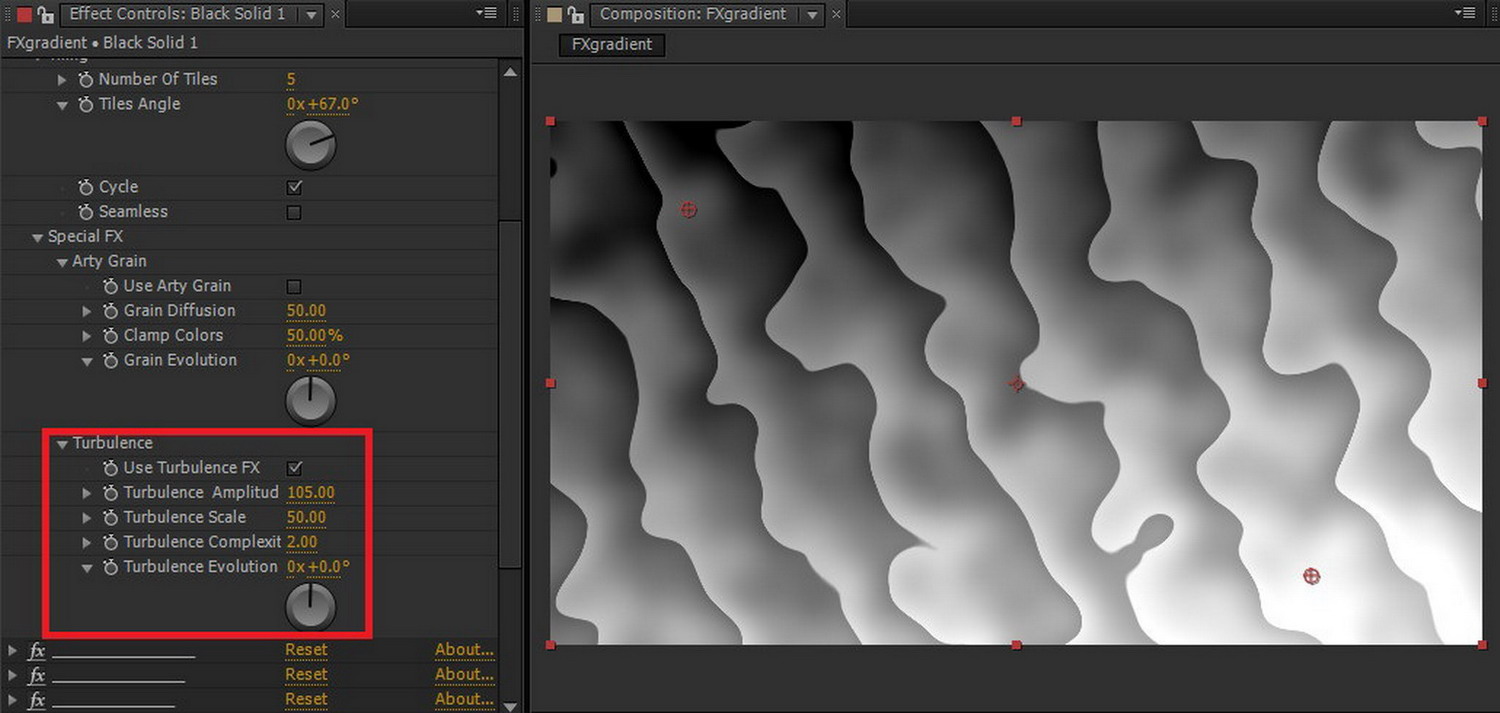Click stopwatch icon next to Turbulence Scale
The image size is (1500, 713).
pyautogui.click(x=110, y=518)
